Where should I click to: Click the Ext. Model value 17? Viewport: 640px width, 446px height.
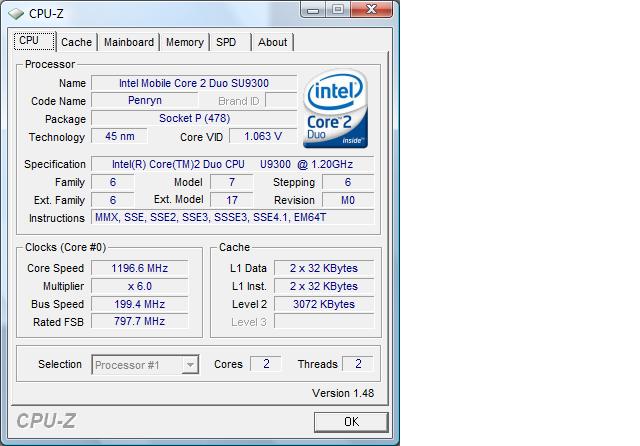click(x=231, y=200)
